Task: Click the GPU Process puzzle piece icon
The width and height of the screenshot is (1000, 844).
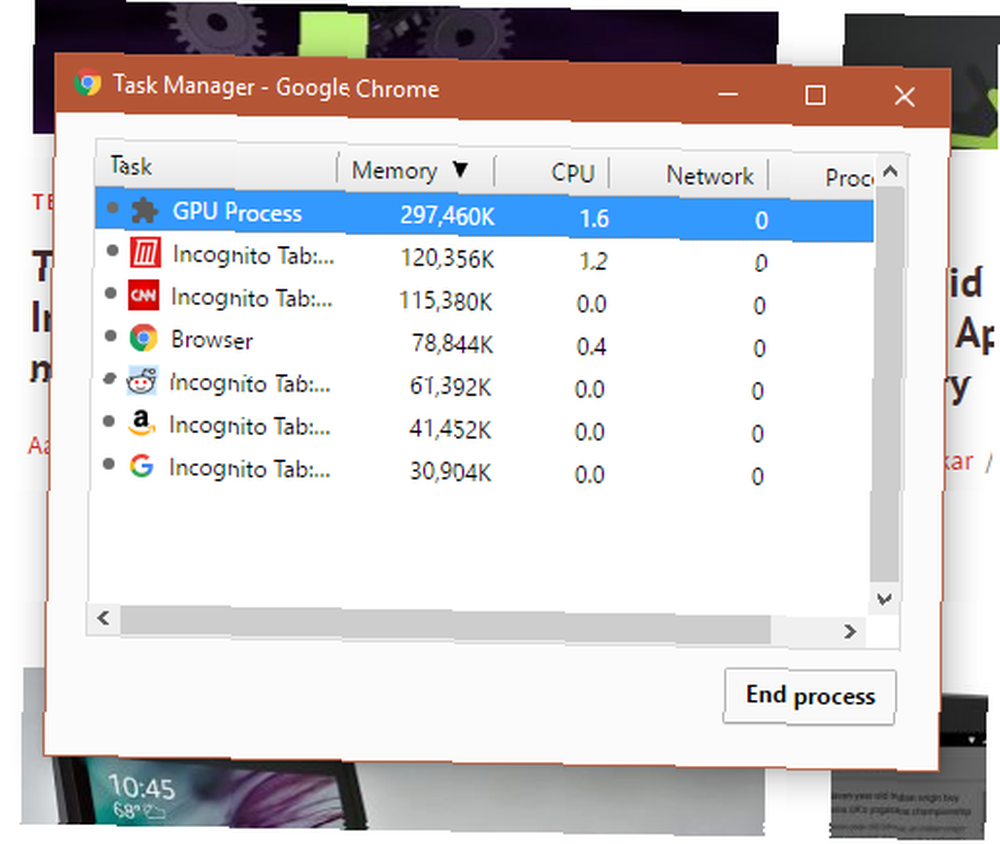Action: (x=145, y=210)
